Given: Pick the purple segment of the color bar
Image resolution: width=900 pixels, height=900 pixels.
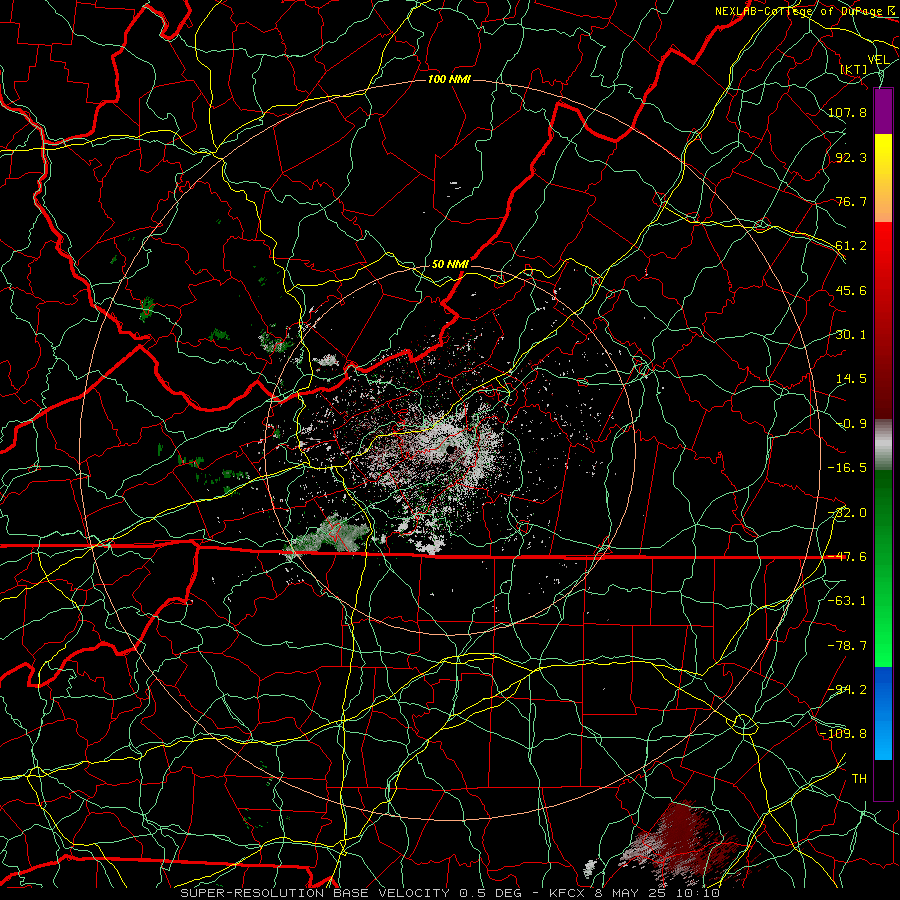Looking at the screenshot, I should pyautogui.click(x=883, y=111).
